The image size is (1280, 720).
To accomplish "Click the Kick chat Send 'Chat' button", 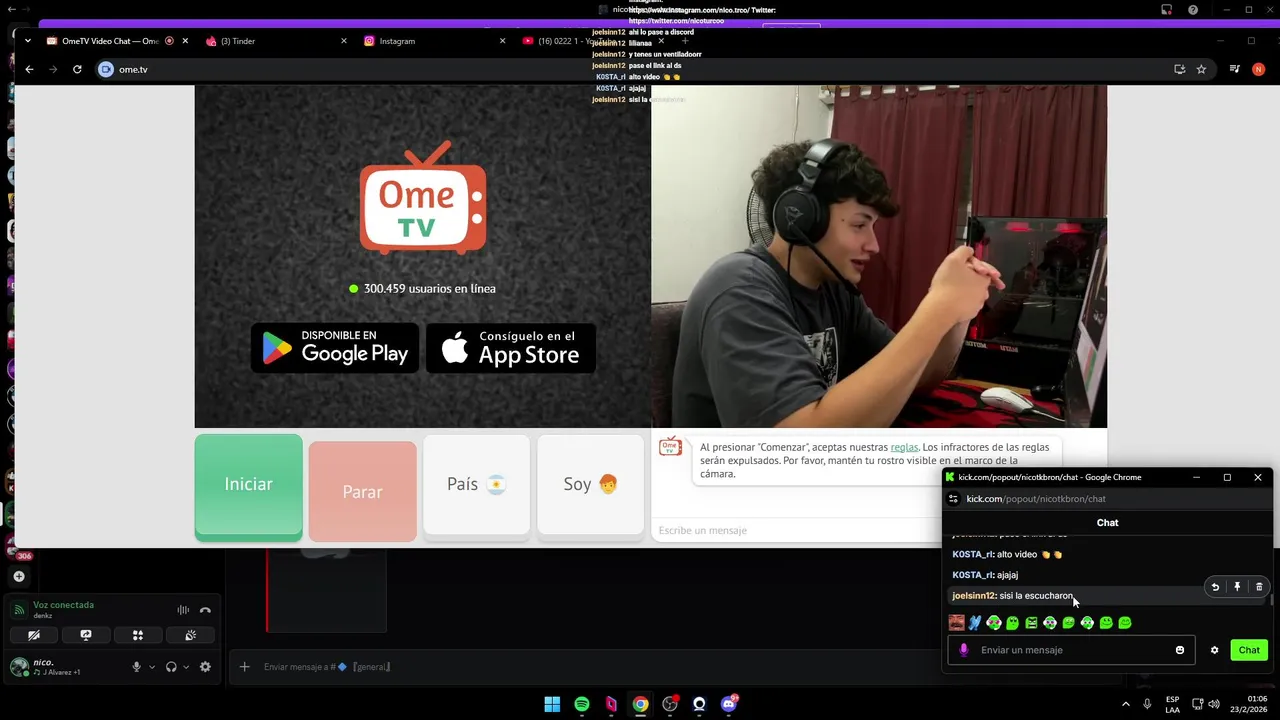I will pos(1249,650).
